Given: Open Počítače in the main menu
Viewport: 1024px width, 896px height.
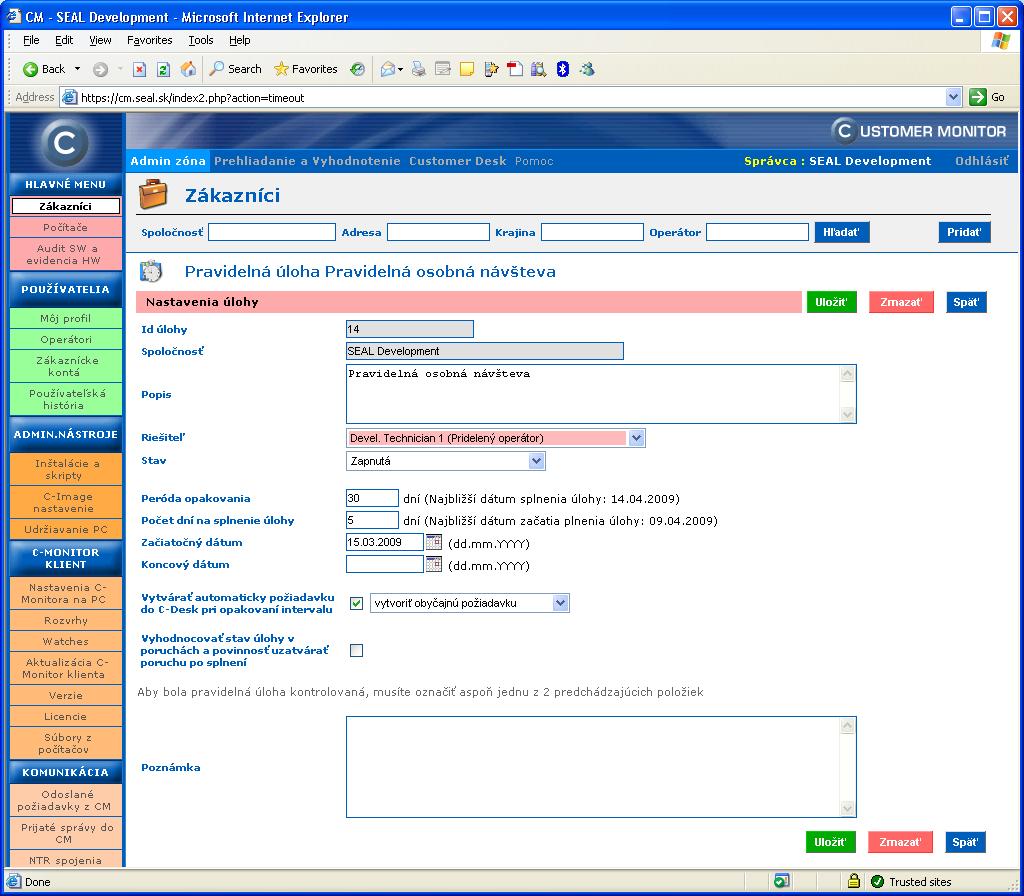Looking at the screenshot, I should [65, 227].
